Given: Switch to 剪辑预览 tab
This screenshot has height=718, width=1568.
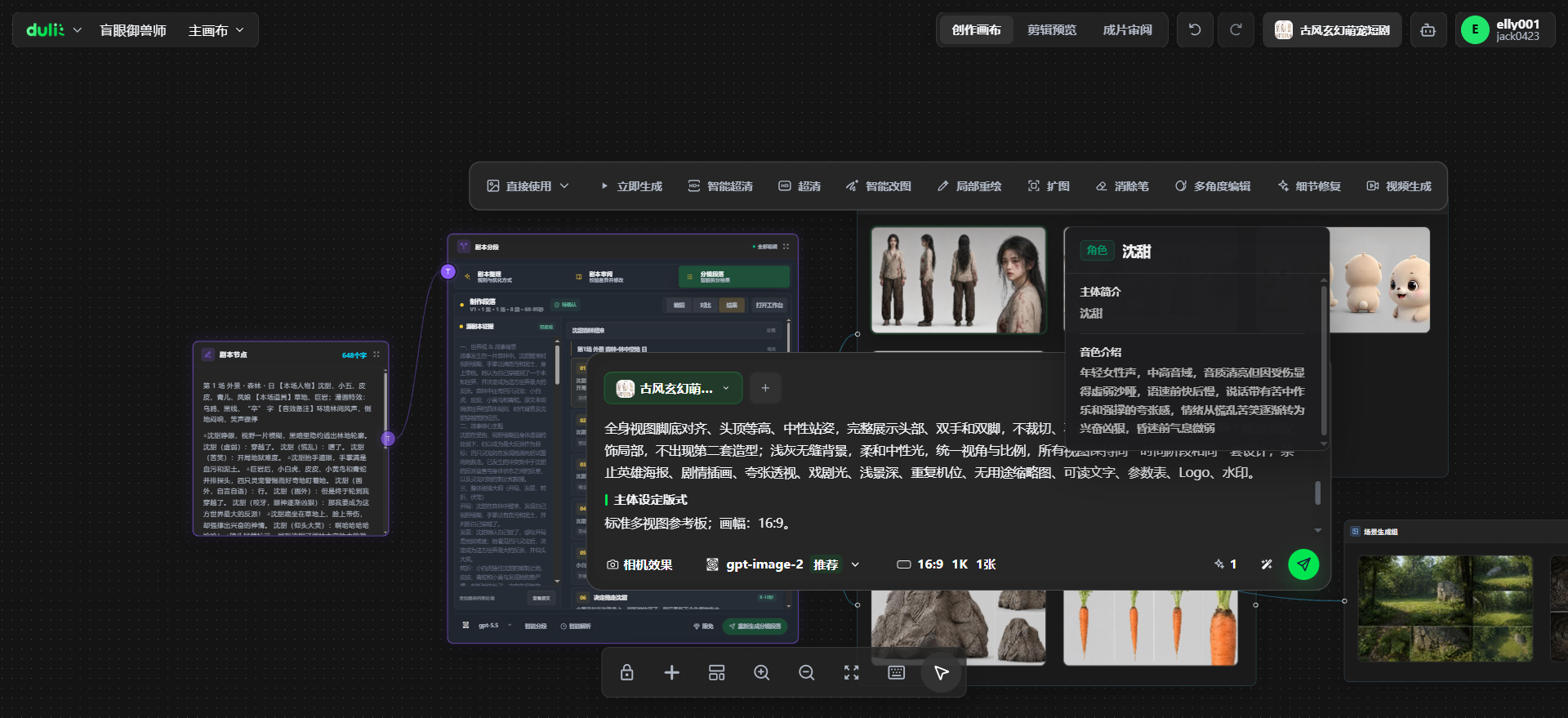Looking at the screenshot, I should [1051, 30].
